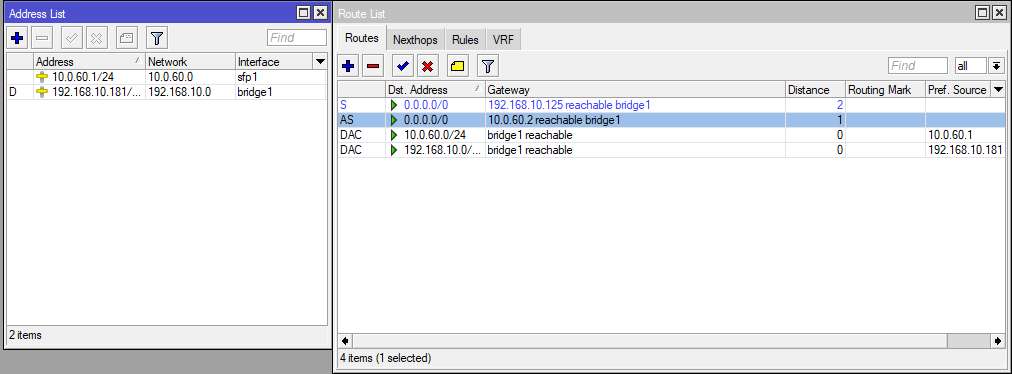The width and height of the screenshot is (1012, 374).
Task: Sort routes by Dst. Address column
Action: pyautogui.click(x=435, y=90)
